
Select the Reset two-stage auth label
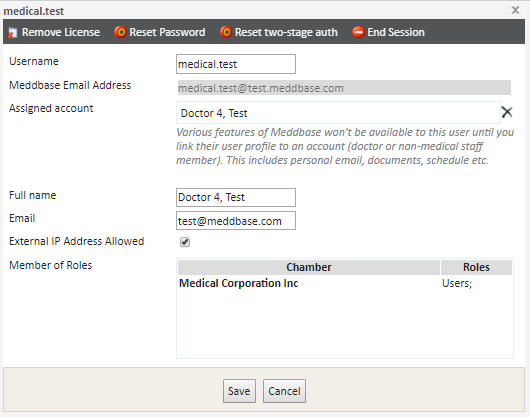coord(286,32)
